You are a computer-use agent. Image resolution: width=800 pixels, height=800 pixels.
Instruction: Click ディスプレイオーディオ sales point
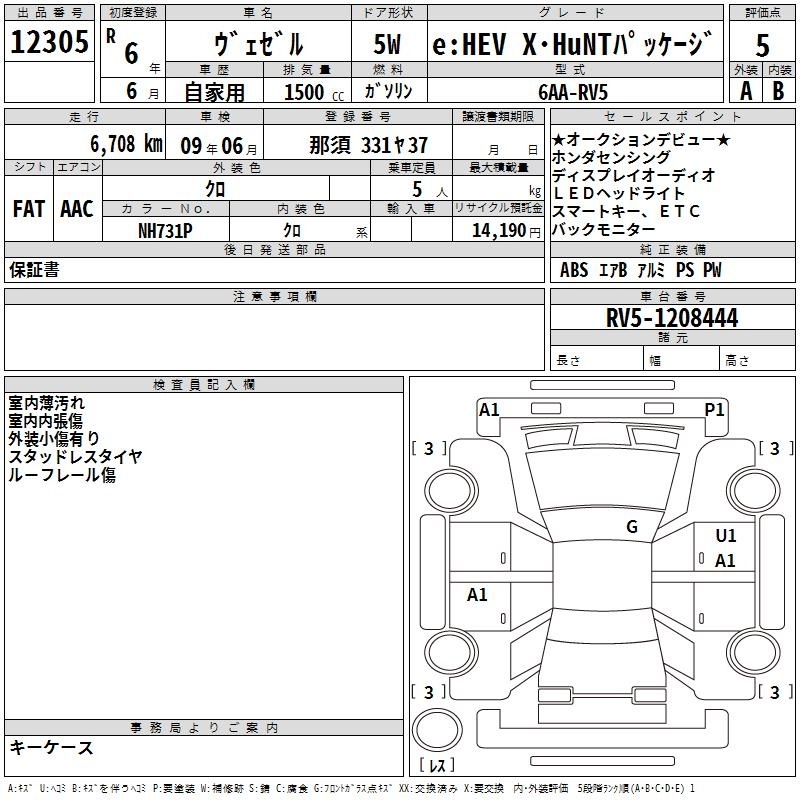(634, 175)
